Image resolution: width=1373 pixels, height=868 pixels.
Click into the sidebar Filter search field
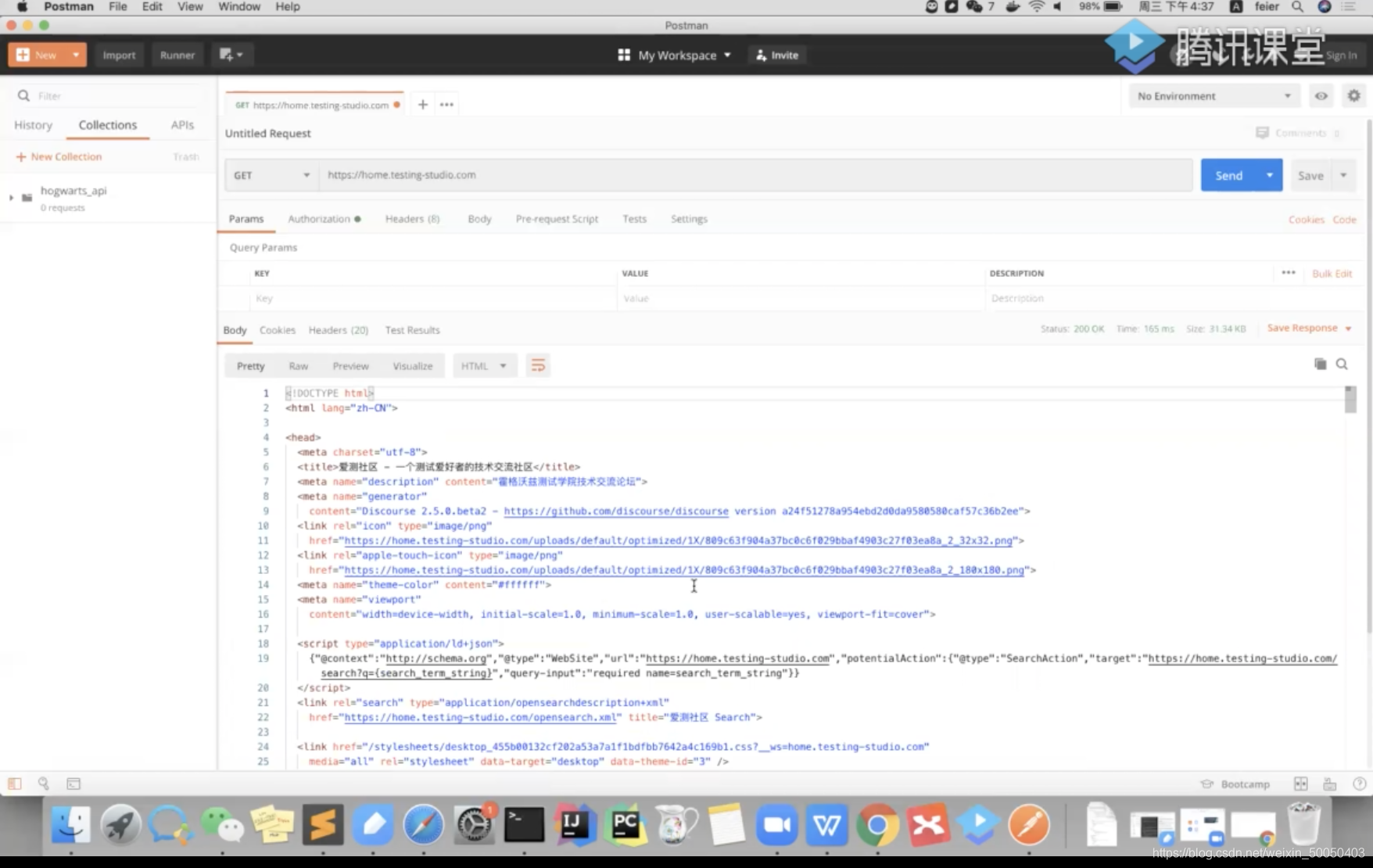109,95
